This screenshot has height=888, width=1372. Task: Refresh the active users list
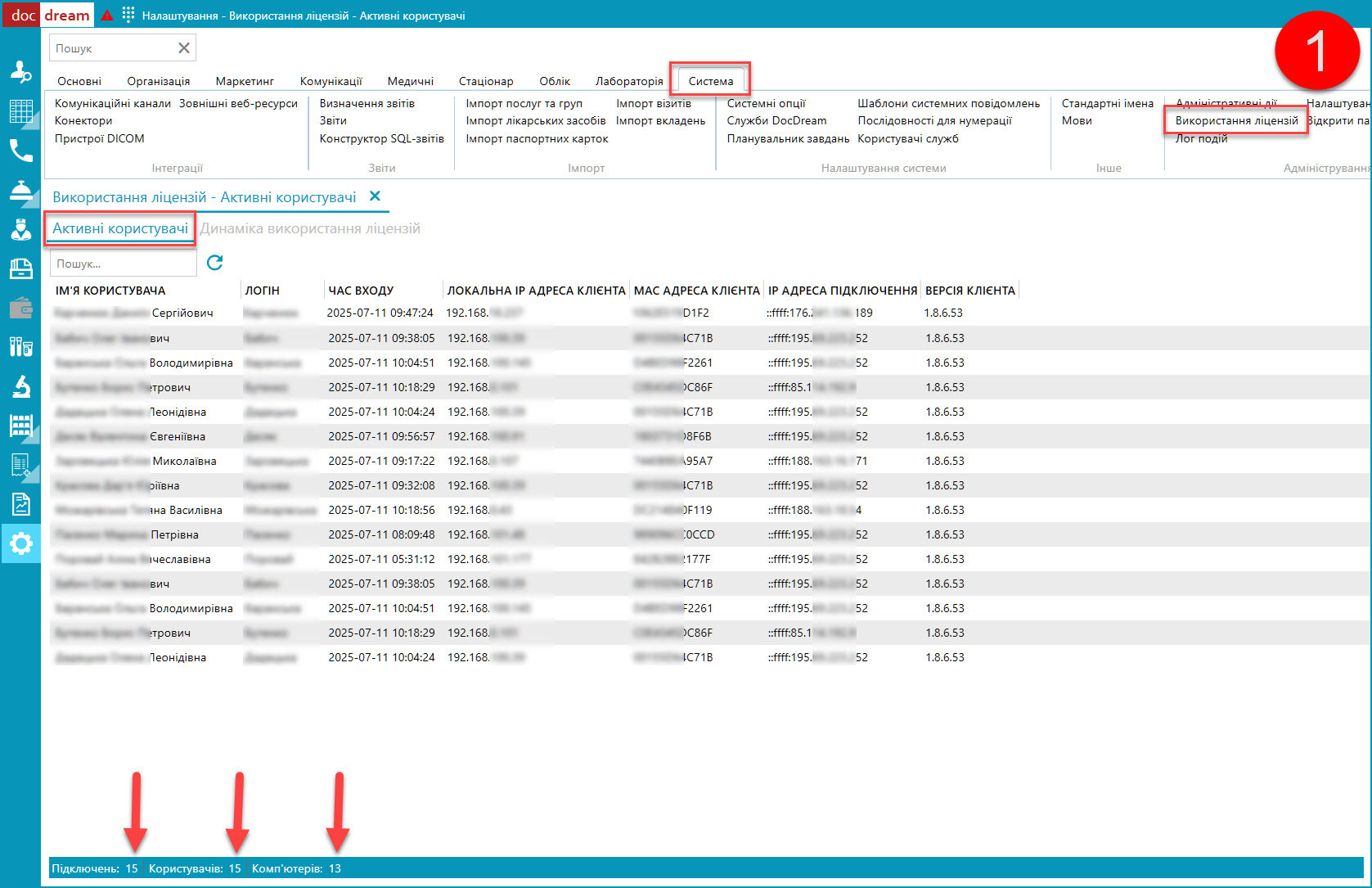point(215,263)
